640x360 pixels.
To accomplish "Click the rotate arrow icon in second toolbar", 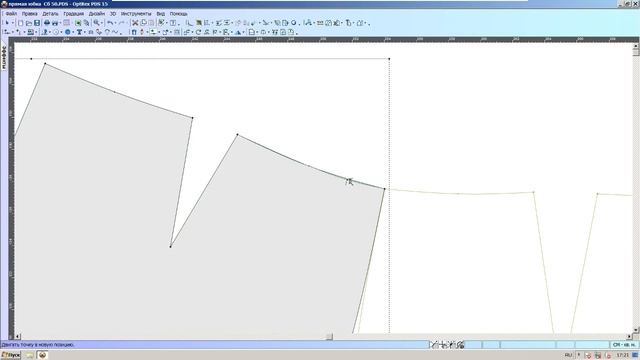I will pos(198,32).
